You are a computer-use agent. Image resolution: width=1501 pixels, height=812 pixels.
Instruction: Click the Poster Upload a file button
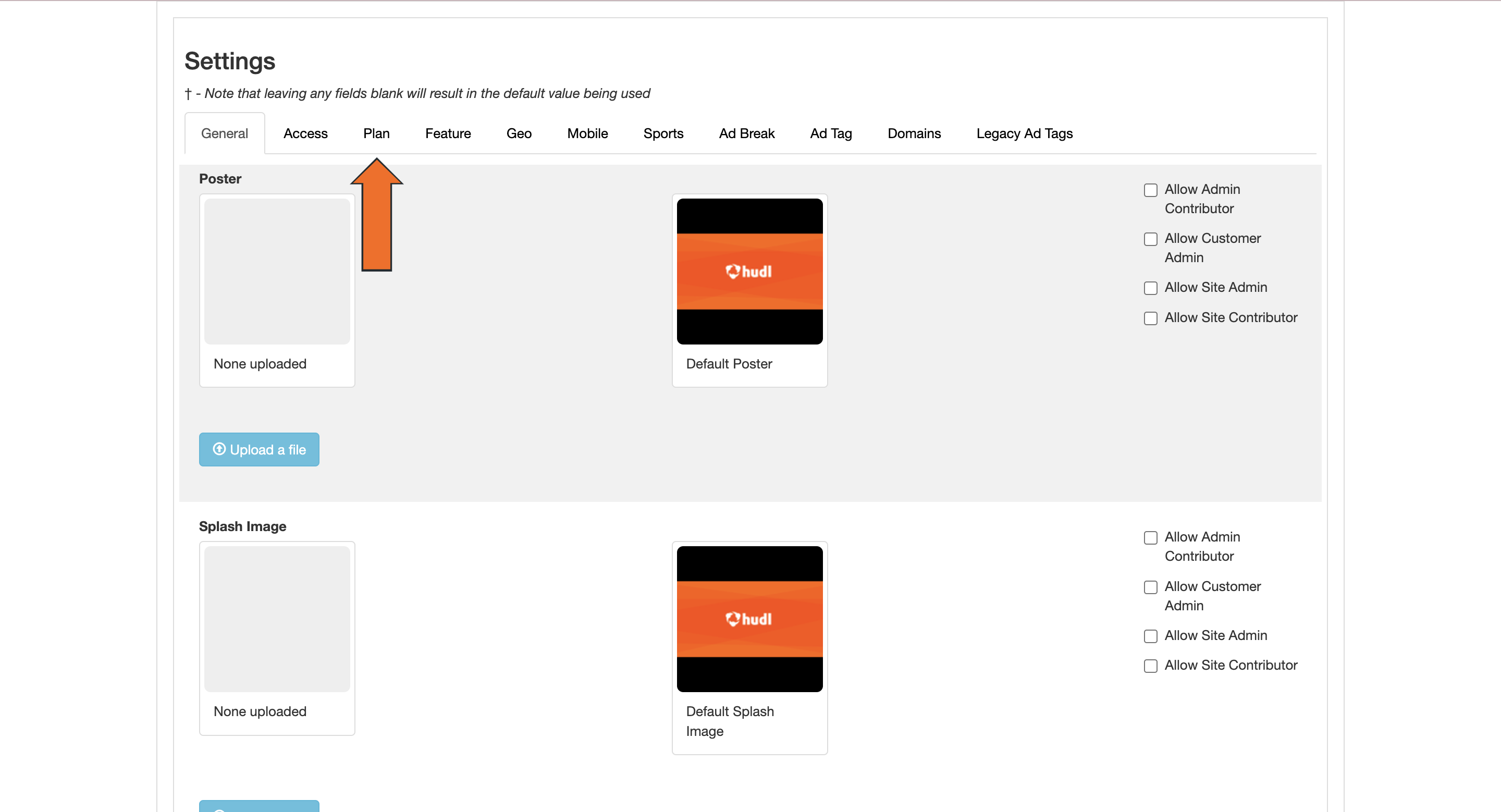pos(260,449)
